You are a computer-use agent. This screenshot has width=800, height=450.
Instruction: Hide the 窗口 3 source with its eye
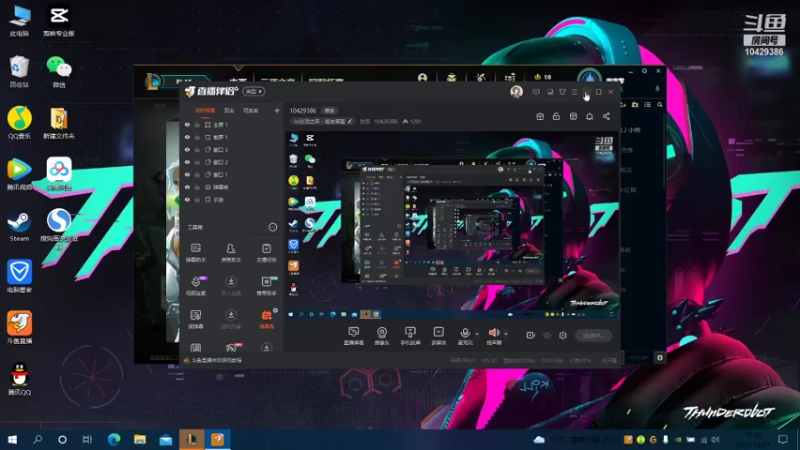(x=187, y=149)
